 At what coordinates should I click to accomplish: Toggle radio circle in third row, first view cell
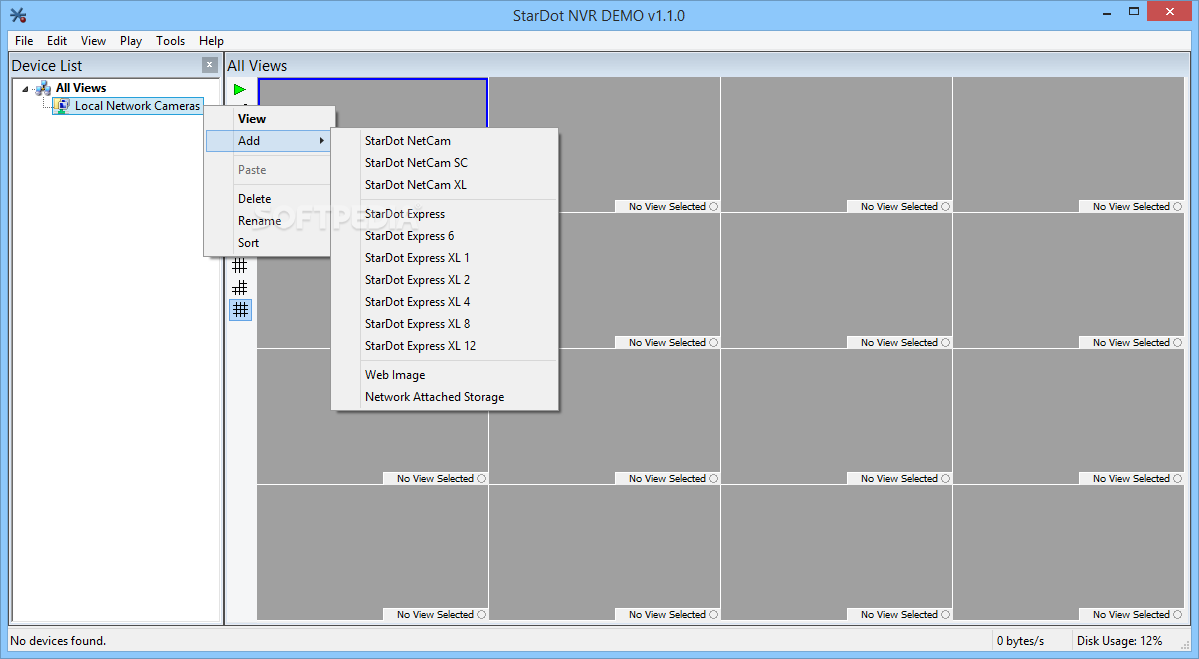pos(482,479)
